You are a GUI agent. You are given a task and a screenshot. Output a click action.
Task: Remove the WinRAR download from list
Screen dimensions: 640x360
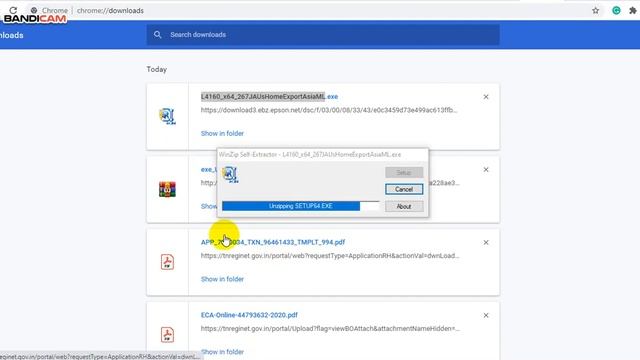(x=486, y=169)
